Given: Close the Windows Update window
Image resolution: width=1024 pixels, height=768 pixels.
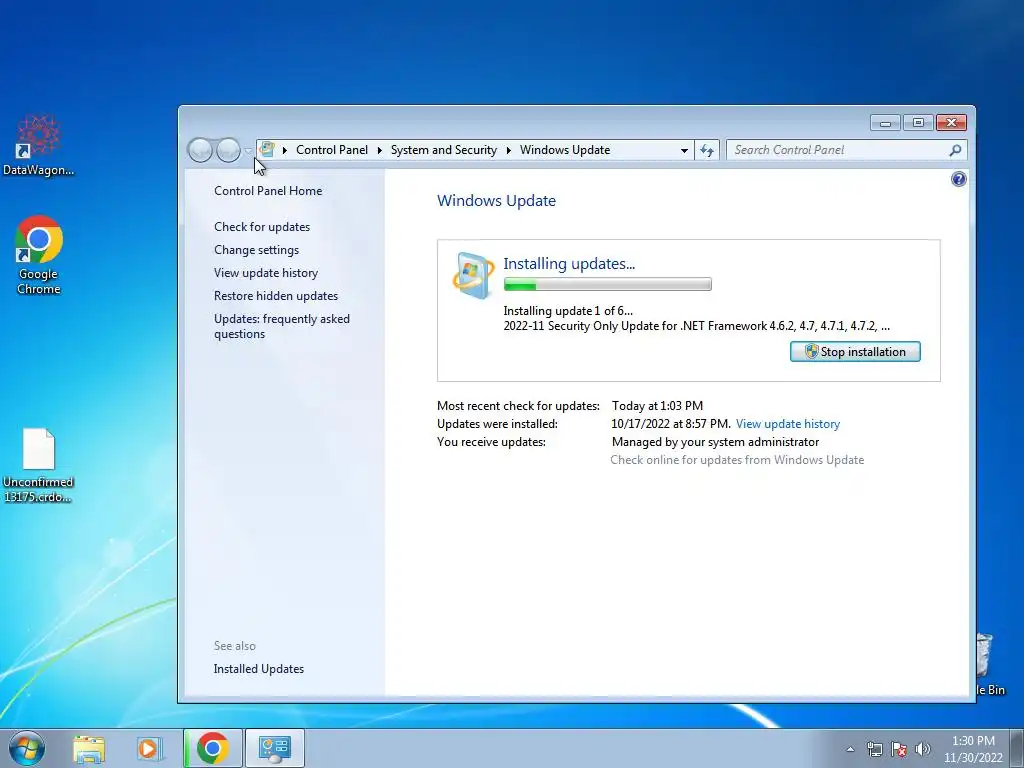Looking at the screenshot, I should click(x=952, y=123).
